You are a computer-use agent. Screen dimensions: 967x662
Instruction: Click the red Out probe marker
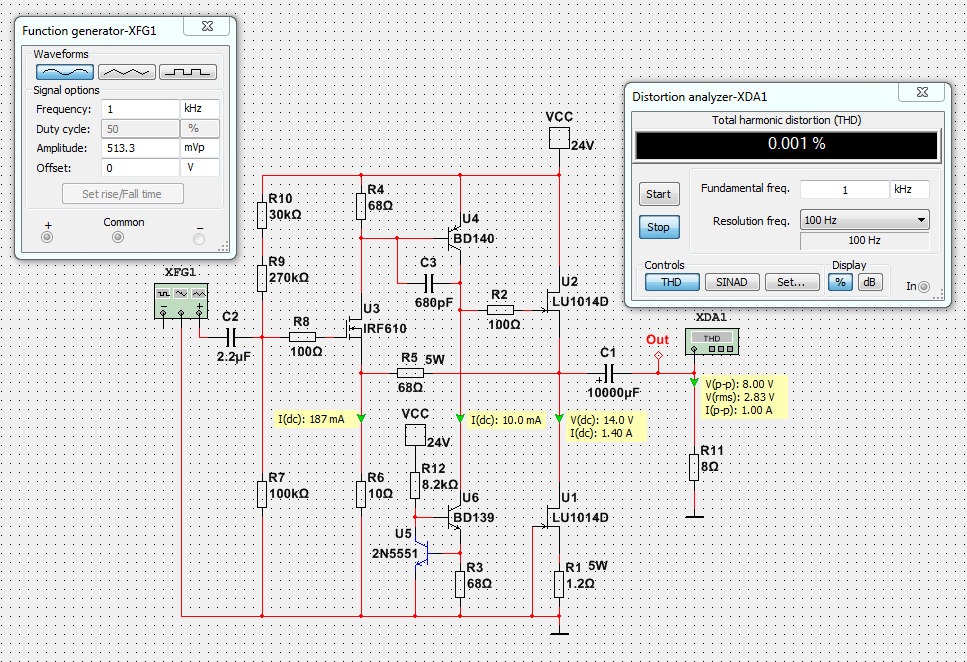point(658,356)
